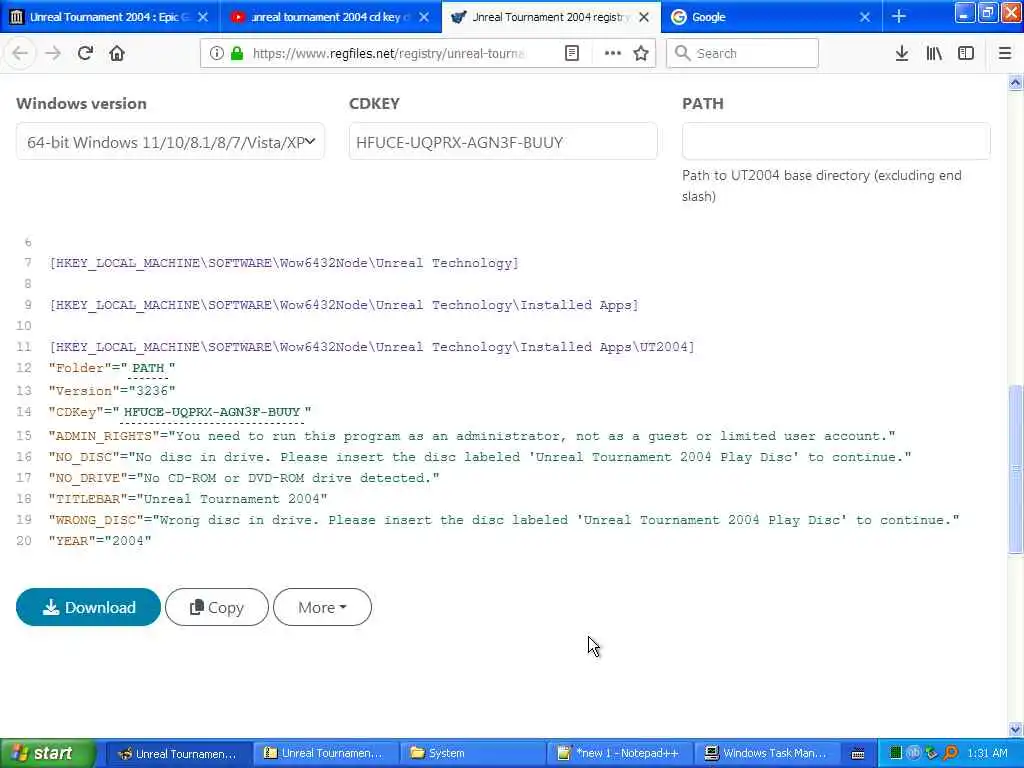This screenshot has width=1024, height=768.
Task: Switch to YouTube cd key tab
Action: (330, 17)
